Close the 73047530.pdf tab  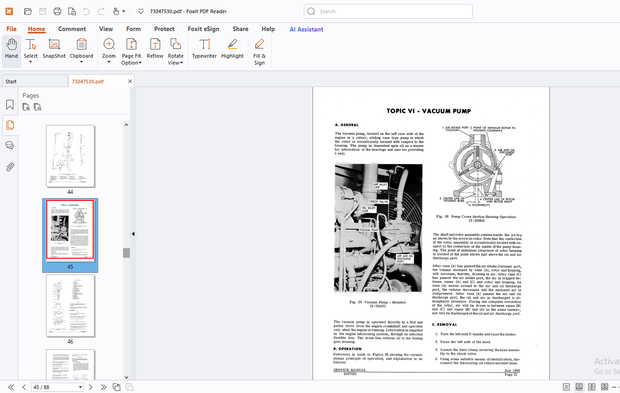[130, 81]
